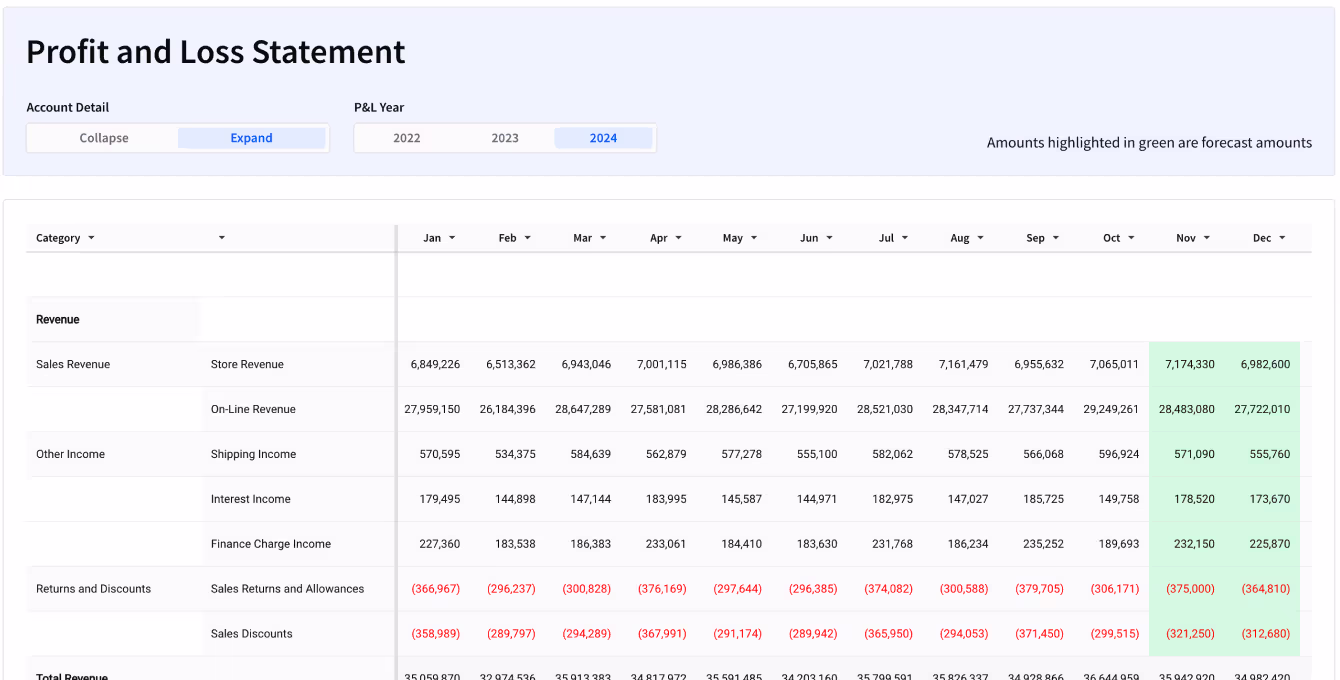Collapse the account detail view

pyautogui.click(x=104, y=138)
